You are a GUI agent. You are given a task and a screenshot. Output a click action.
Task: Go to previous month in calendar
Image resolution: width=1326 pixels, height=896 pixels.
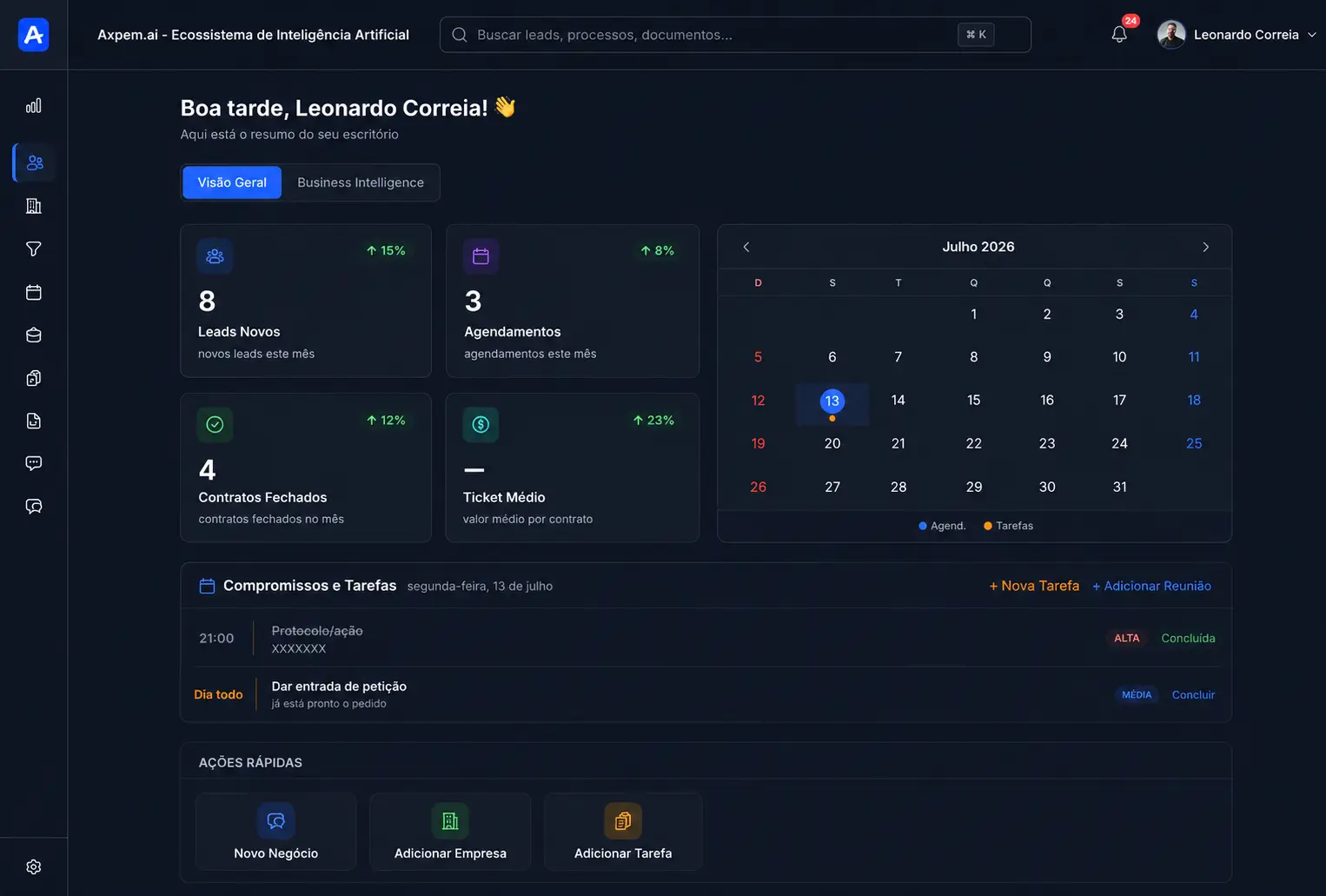[746, 247]
